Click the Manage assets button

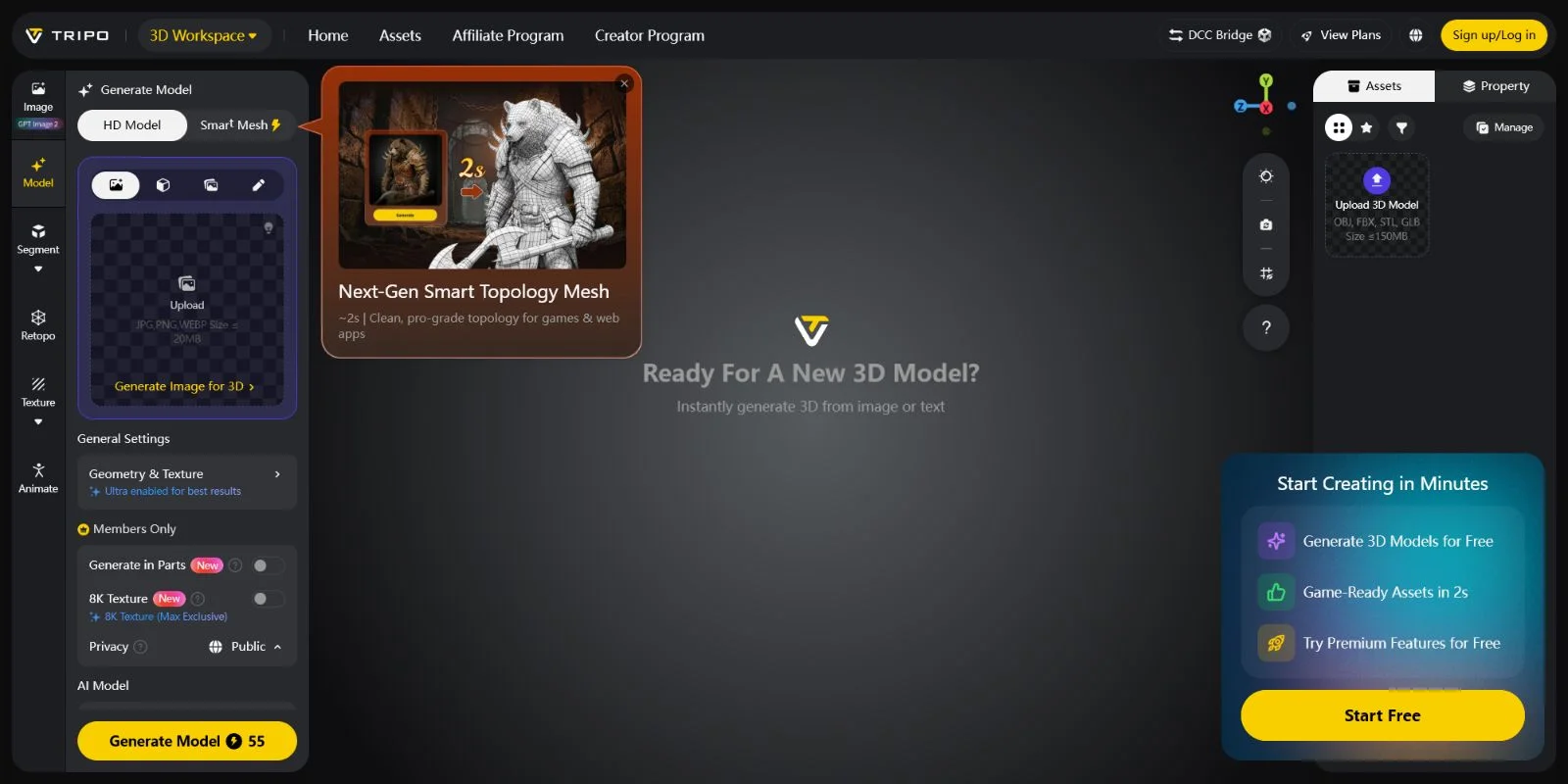tap(1504, 127)
